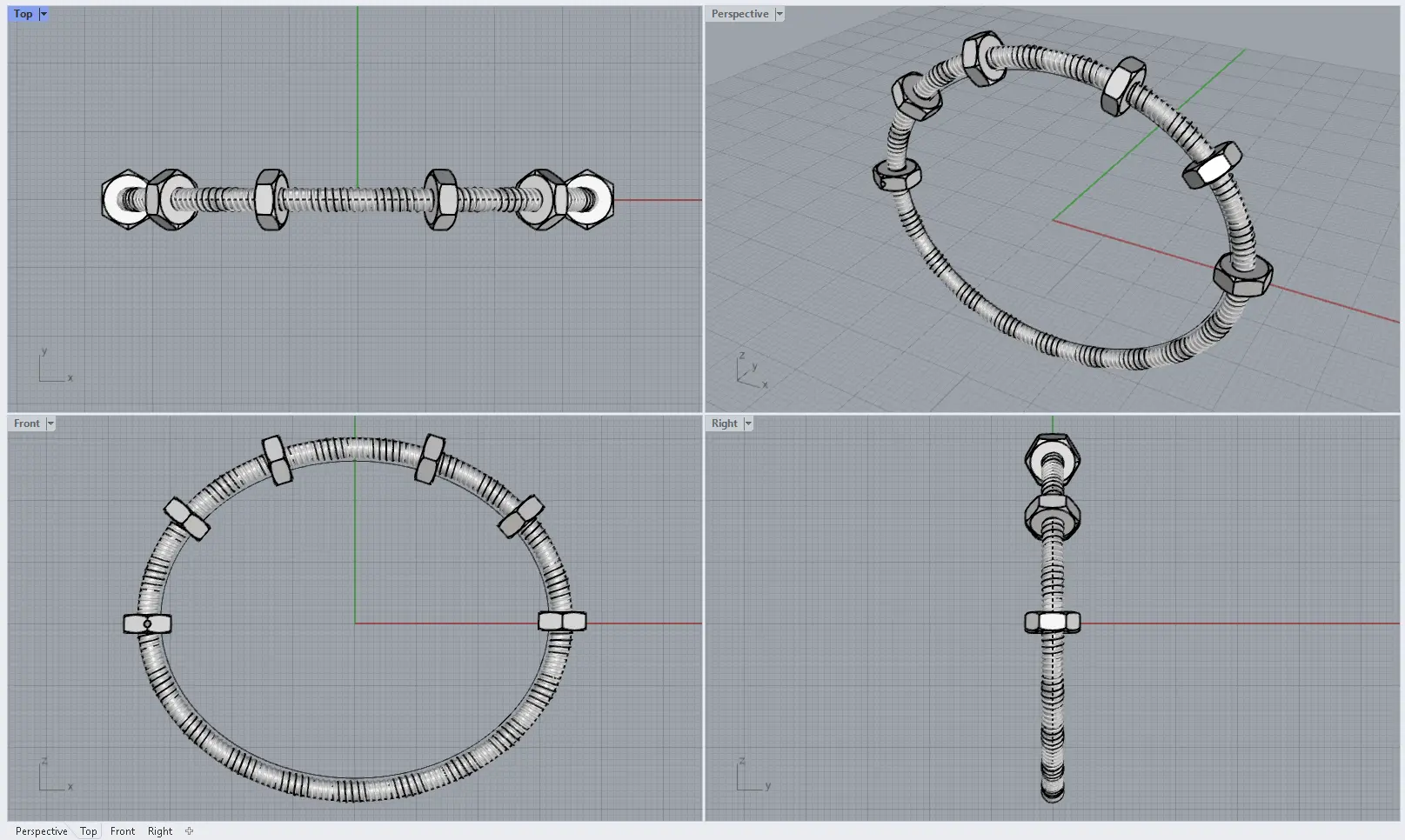
Task: Click the Front viewport title label
Action: (26, 423)
